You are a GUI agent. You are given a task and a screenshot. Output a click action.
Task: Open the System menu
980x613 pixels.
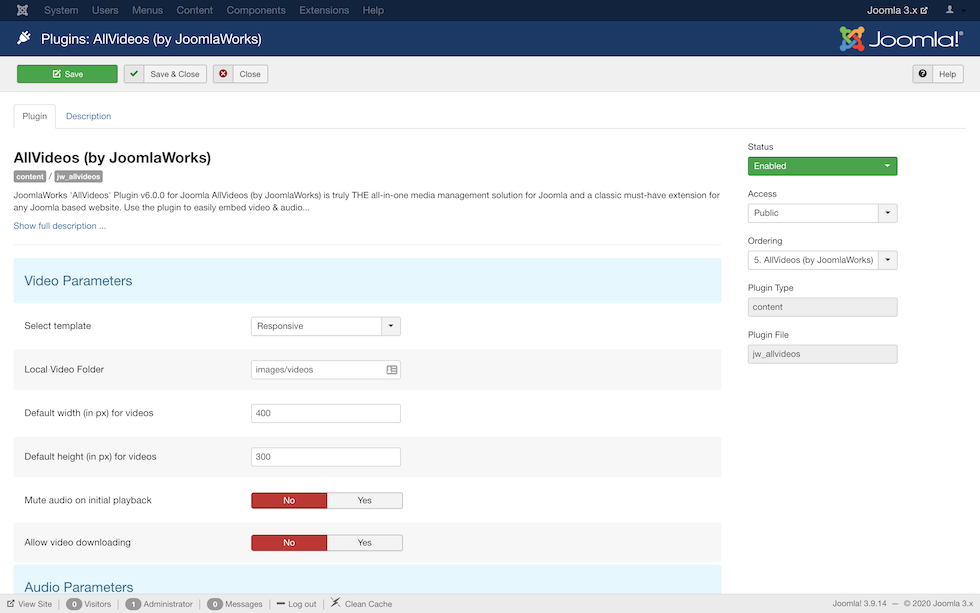point(61,10)
